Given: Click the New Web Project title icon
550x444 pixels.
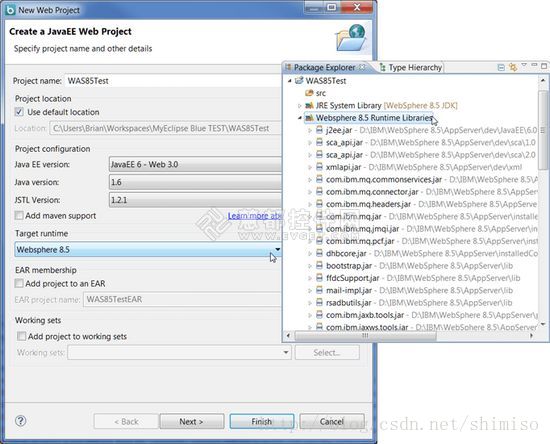Looking at the screenshot, I should [x=10, y=10].
